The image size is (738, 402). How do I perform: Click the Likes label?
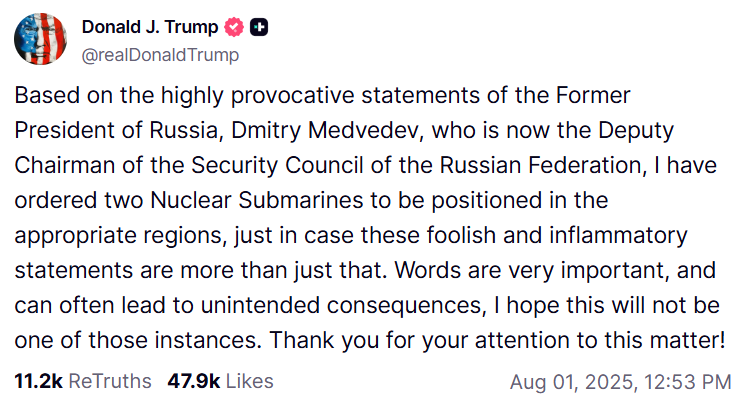pos(249,381)
